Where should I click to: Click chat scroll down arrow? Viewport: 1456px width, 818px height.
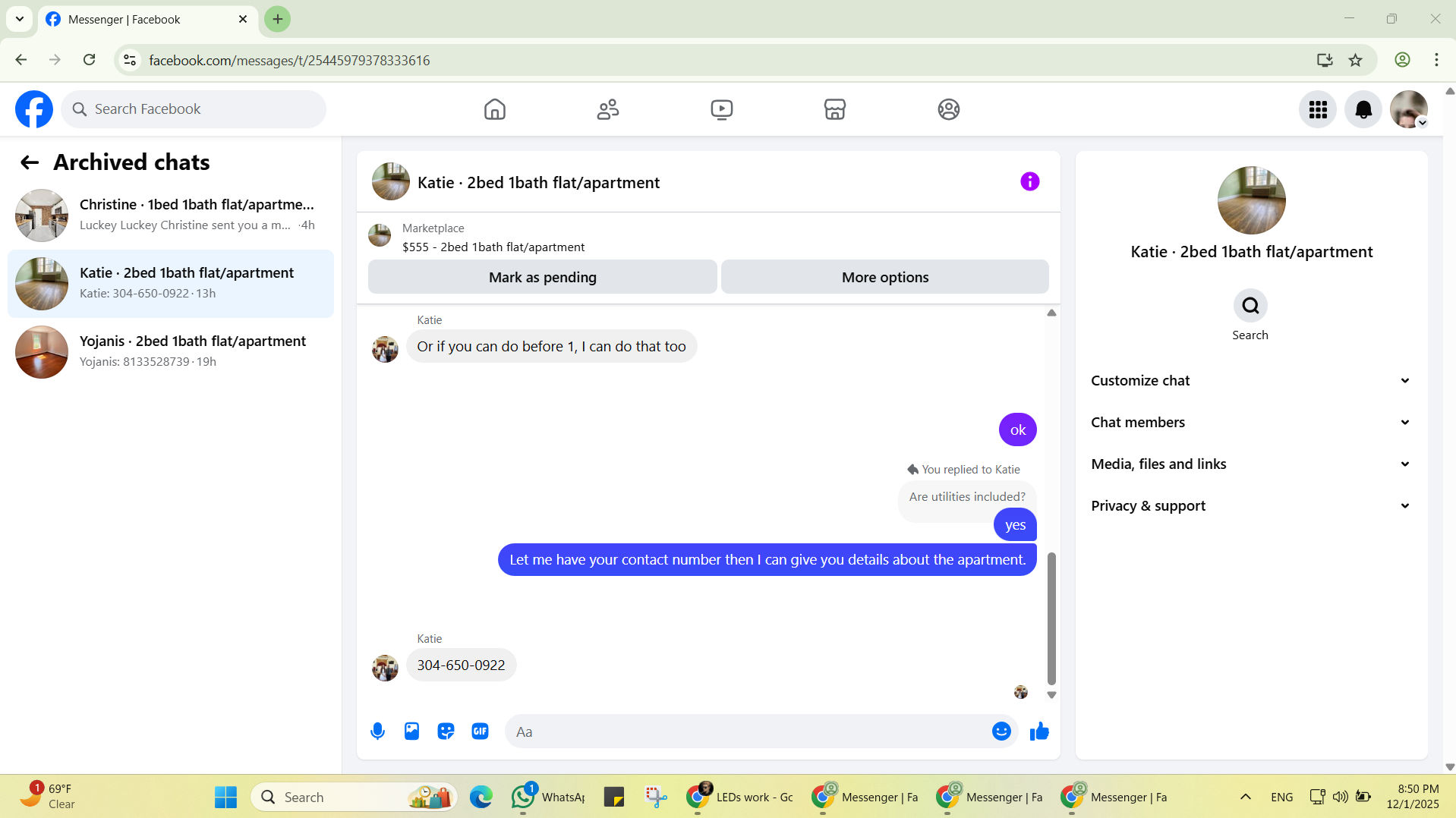coord(1051,695)
